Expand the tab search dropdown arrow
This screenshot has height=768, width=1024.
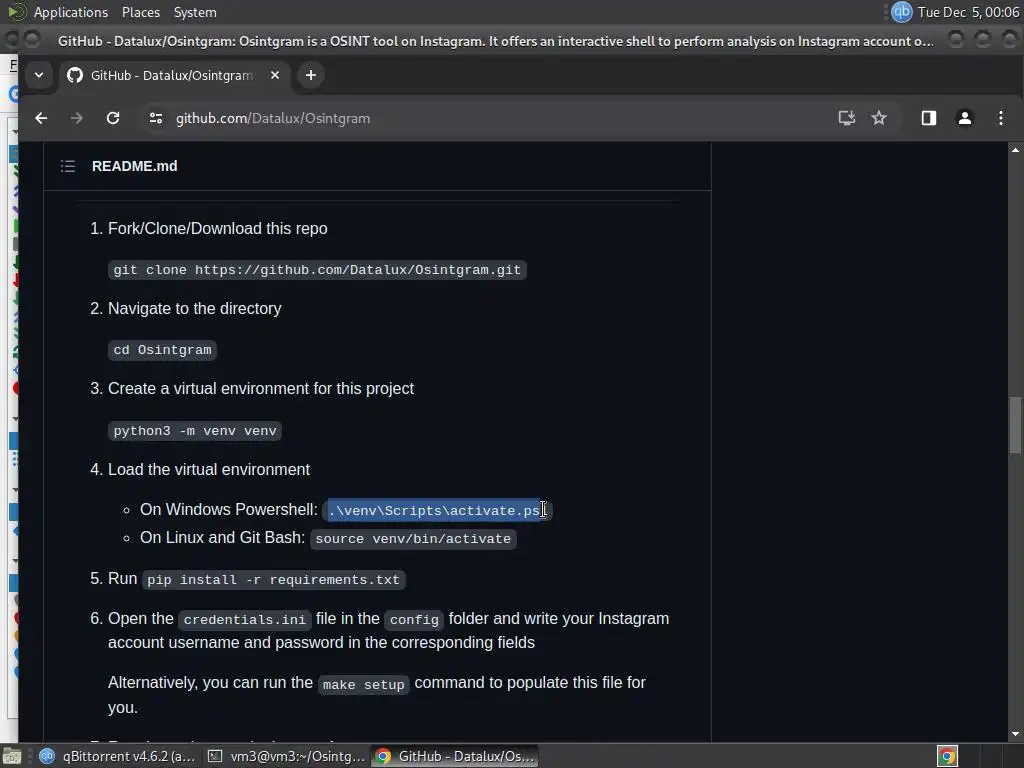pos(39,75)
